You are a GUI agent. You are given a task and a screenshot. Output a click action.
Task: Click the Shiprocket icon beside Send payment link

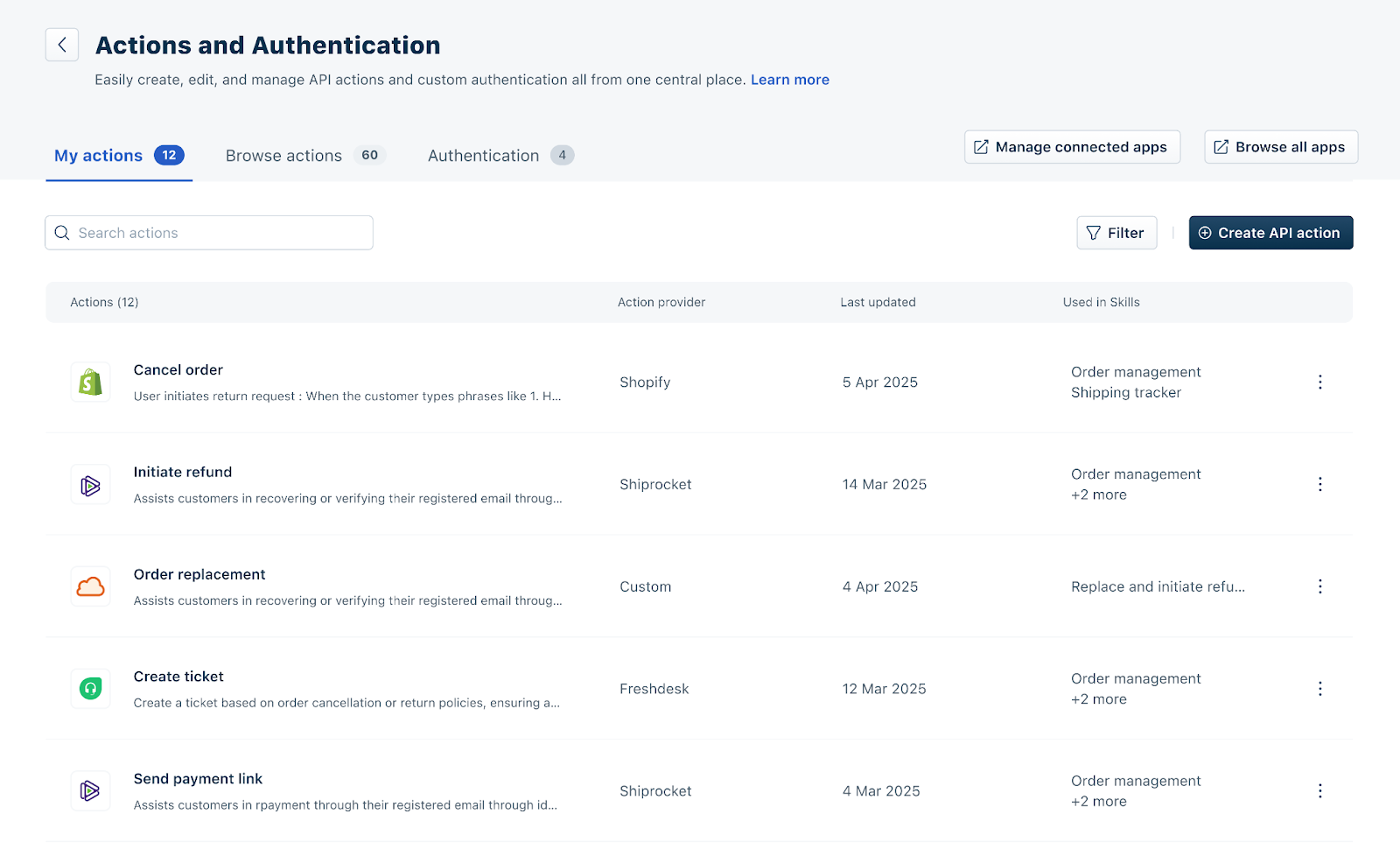coord(90,791)
